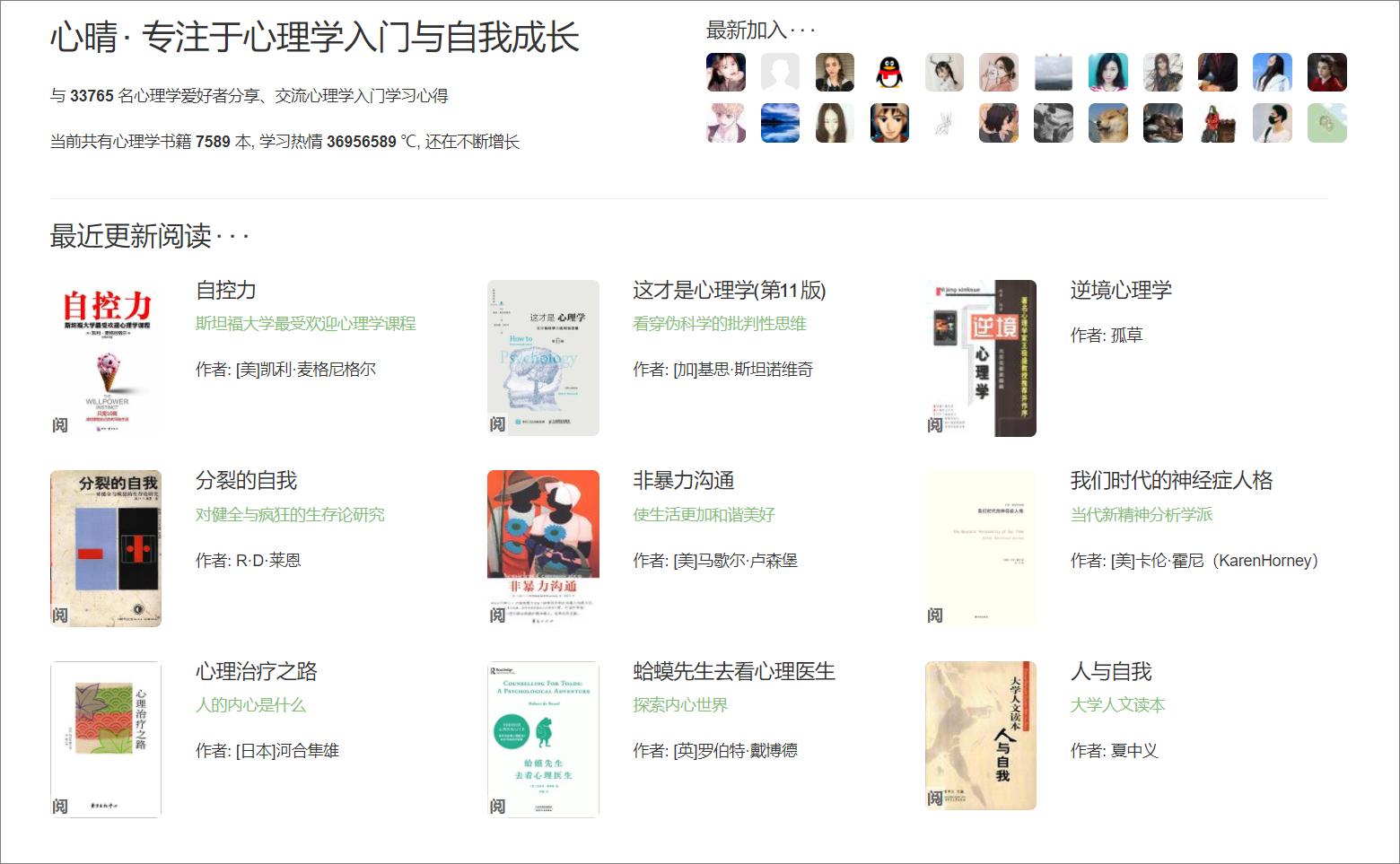Click the anime girl avatar in second row
The image size is (1400, 864).
[889, 123]
